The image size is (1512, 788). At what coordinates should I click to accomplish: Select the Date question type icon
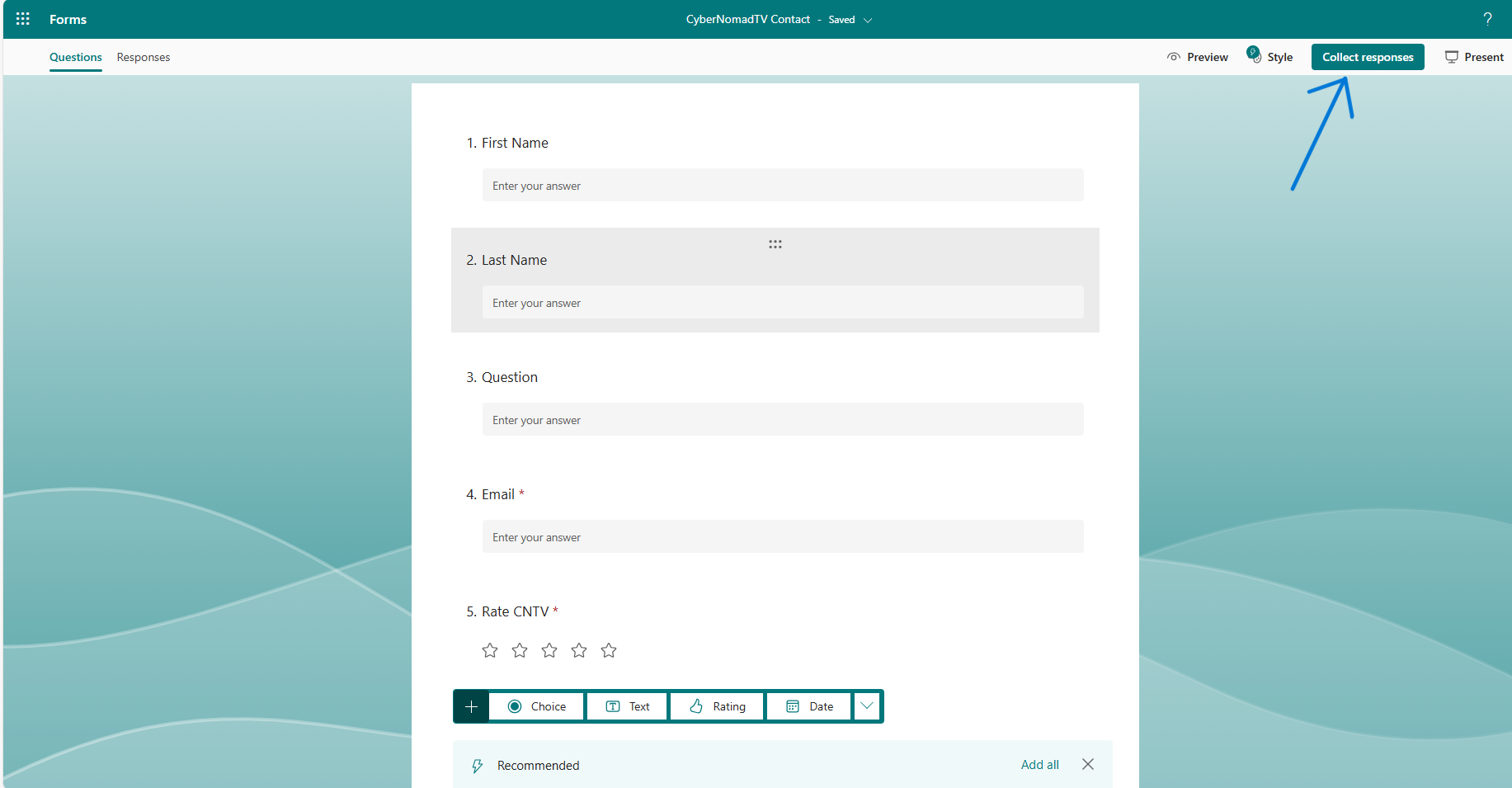click(793, 705)
